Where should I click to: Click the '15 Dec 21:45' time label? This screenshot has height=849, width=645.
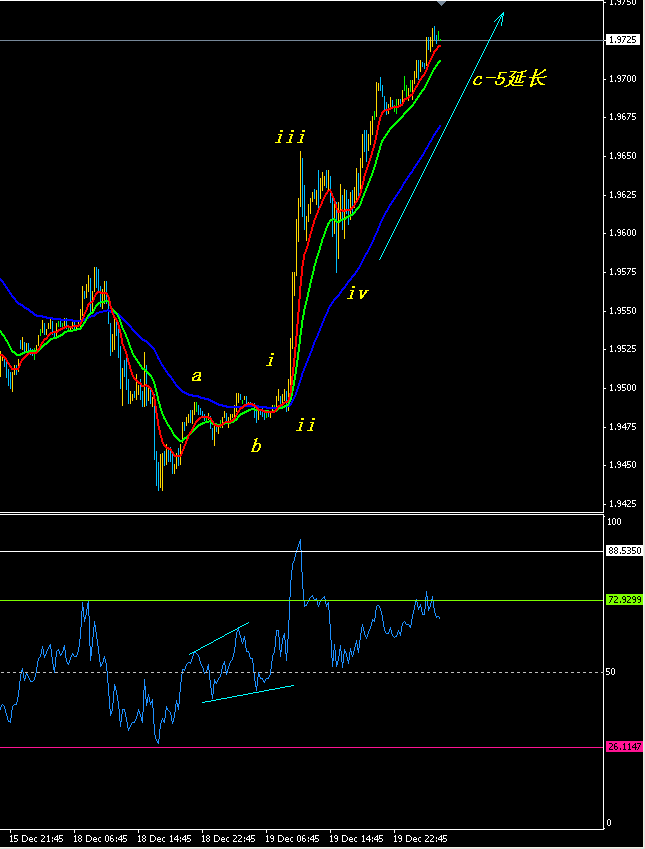tap(36, 839)
